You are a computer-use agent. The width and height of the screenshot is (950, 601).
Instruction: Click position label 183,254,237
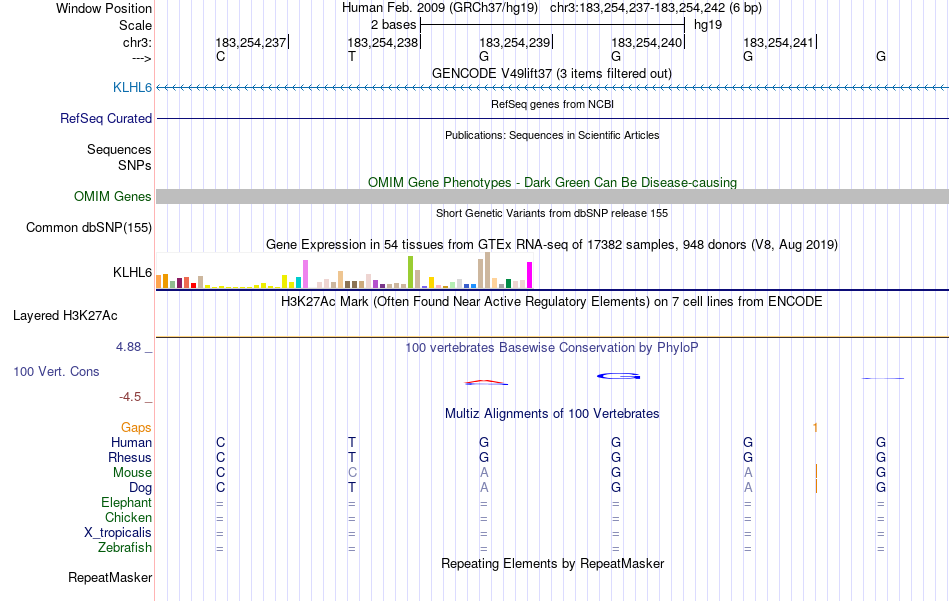(x=251, y=42)
